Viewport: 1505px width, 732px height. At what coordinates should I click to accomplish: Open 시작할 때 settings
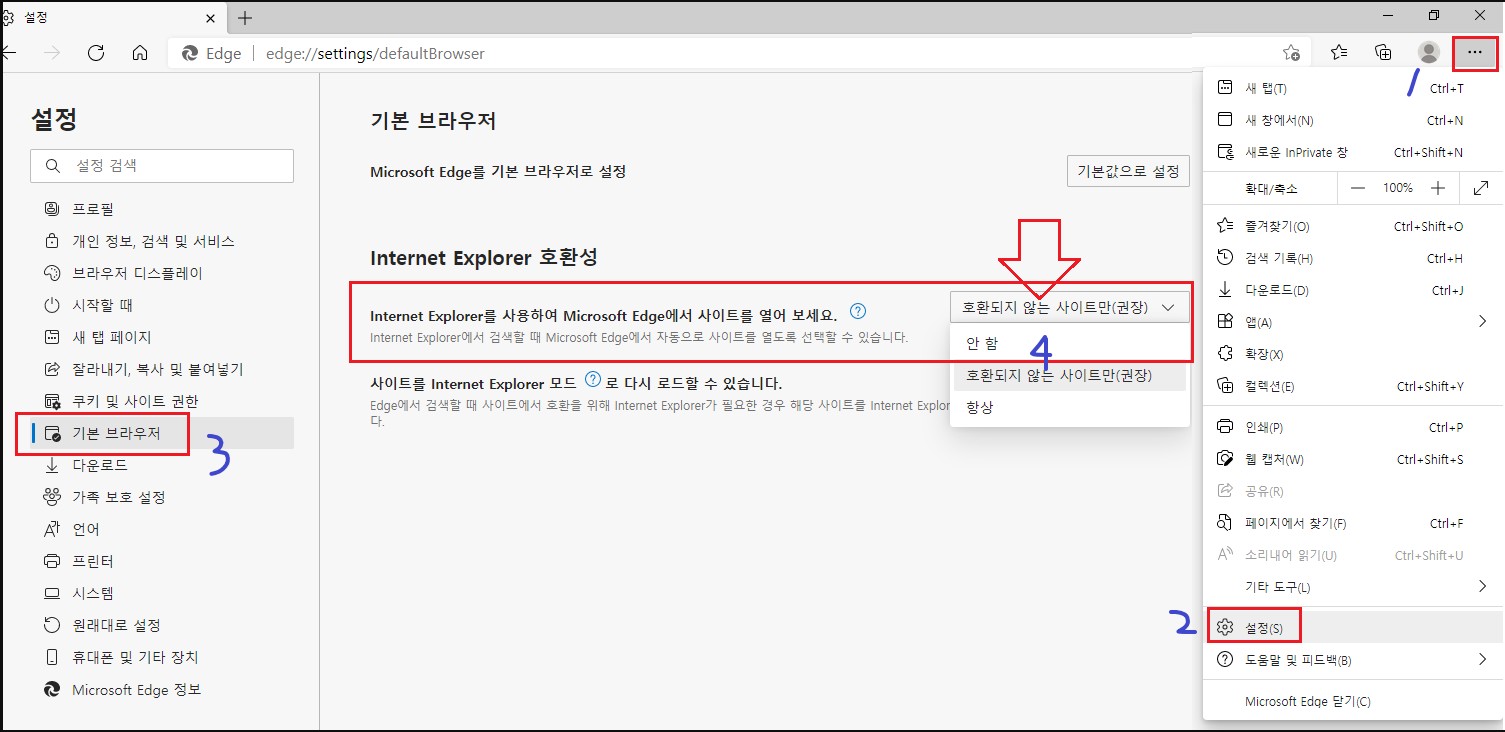tap(162, 305)
